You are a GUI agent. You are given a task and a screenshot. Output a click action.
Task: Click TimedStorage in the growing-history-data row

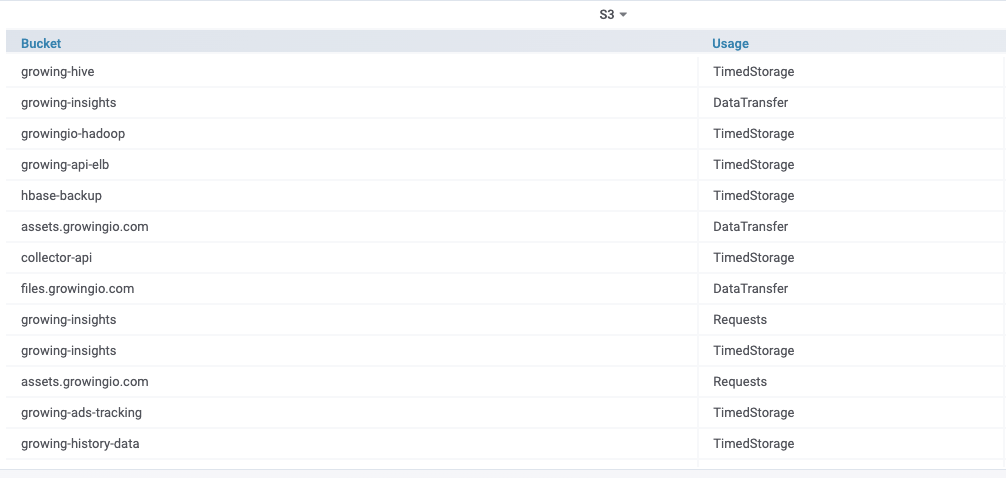[x=753, y=444]
